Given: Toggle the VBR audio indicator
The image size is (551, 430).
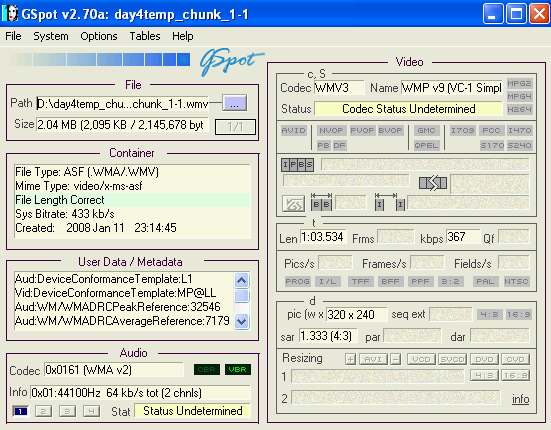Looking at the screenshot, I should (238, 370).
